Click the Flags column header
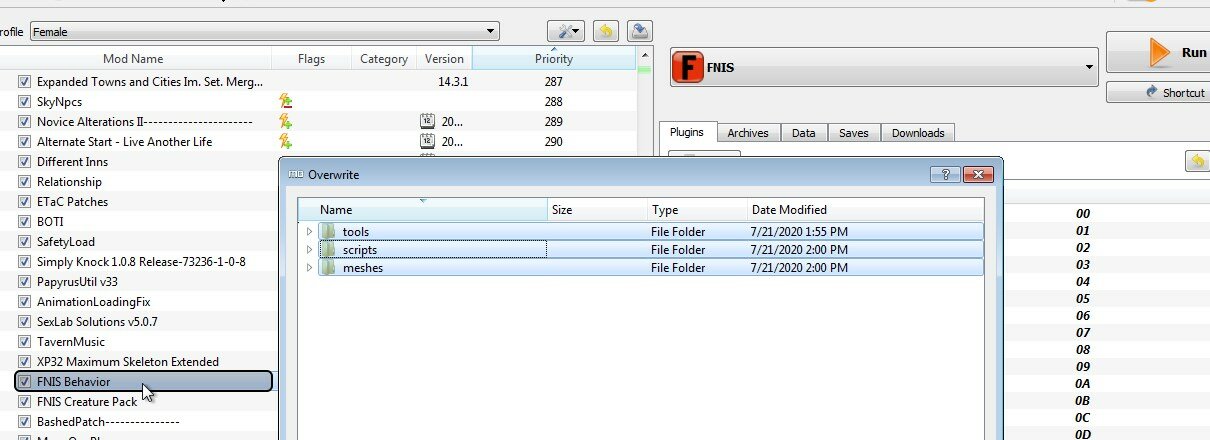Image resolution: width=1210 pixels, height=440 pixels. coord(312,59)
